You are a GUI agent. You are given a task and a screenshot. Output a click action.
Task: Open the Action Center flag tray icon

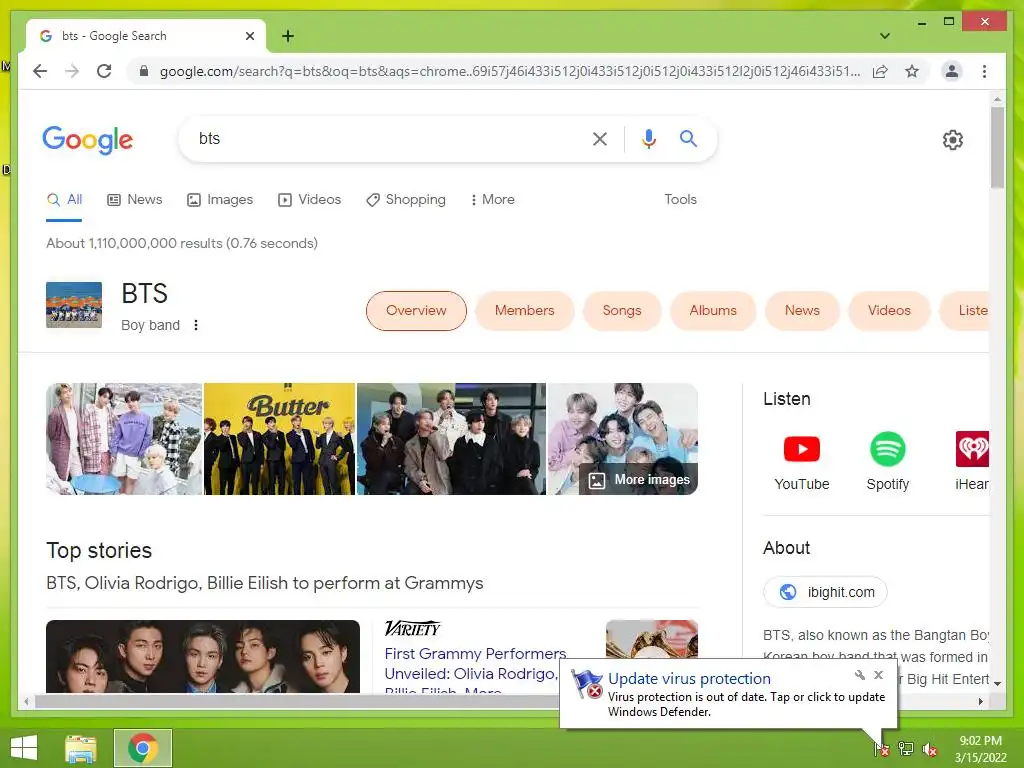pyautogui.click(x=882, y=749)
